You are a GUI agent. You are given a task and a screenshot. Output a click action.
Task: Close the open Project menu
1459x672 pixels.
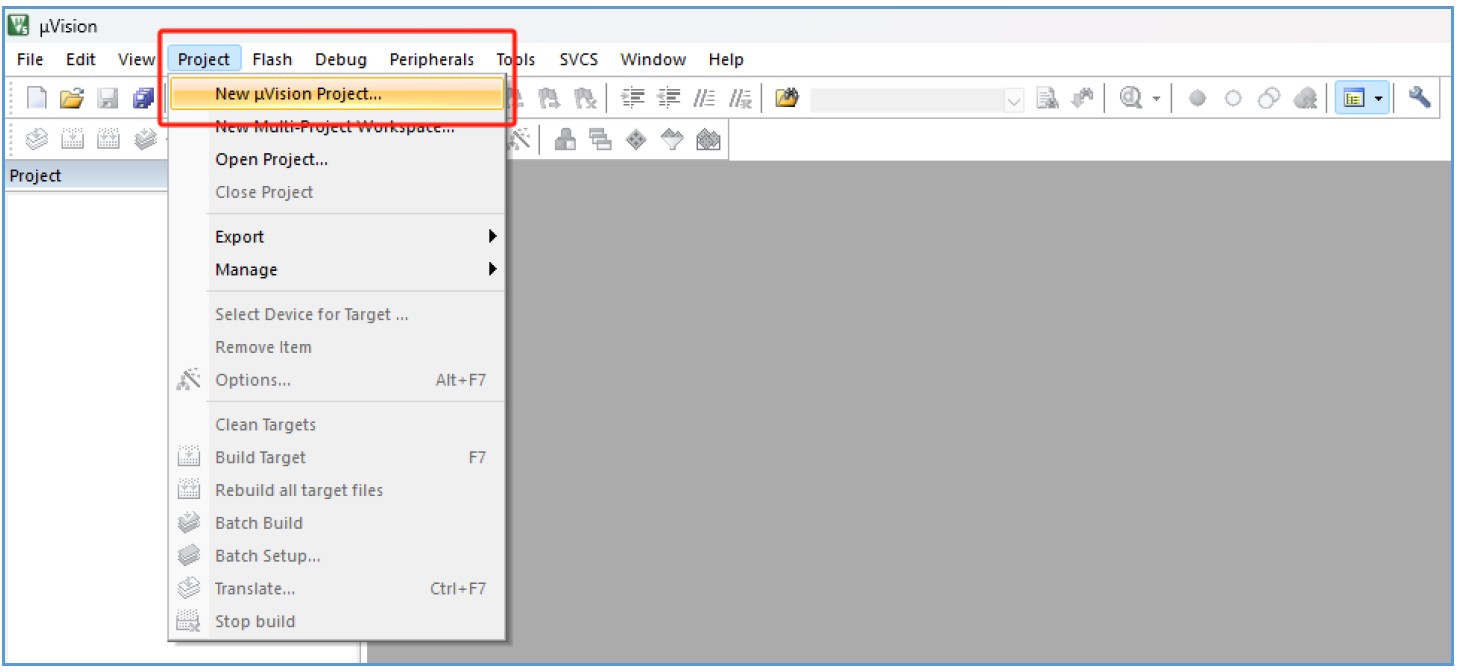pos(204,59)
